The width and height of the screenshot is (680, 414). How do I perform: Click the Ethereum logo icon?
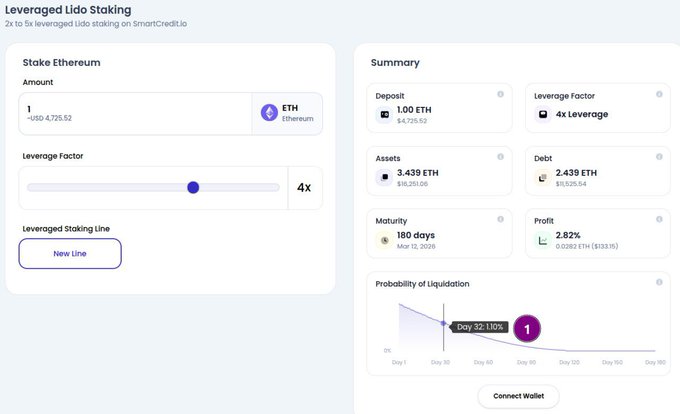(x=269, y=113)
